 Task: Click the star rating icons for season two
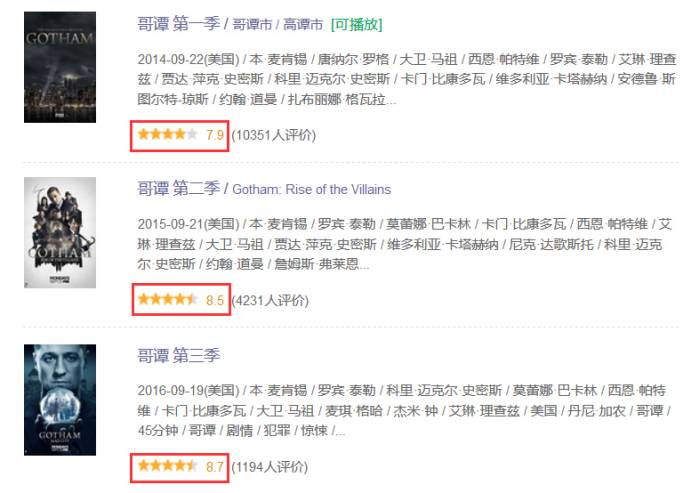167,300
